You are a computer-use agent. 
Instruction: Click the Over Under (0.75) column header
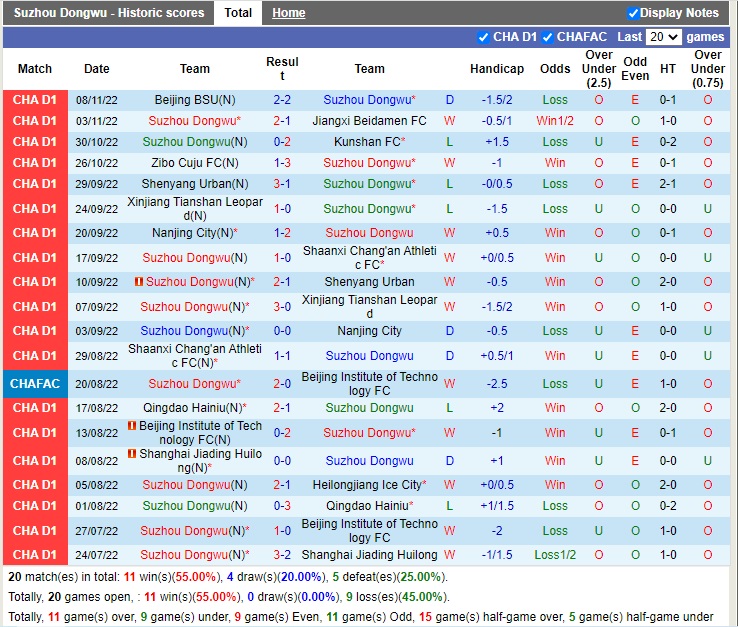point(707,69)
